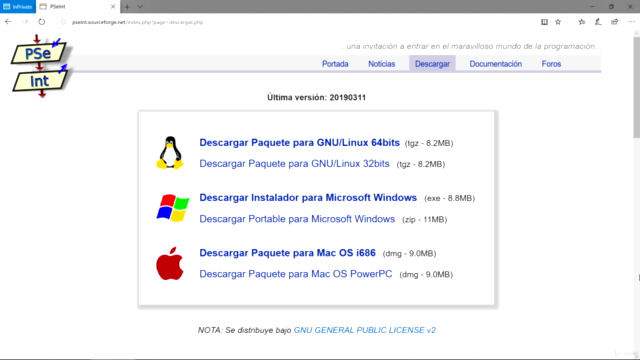Expand the tab preview chevron
This screenshot has height=360, width=640.
(x=140, y=7)
